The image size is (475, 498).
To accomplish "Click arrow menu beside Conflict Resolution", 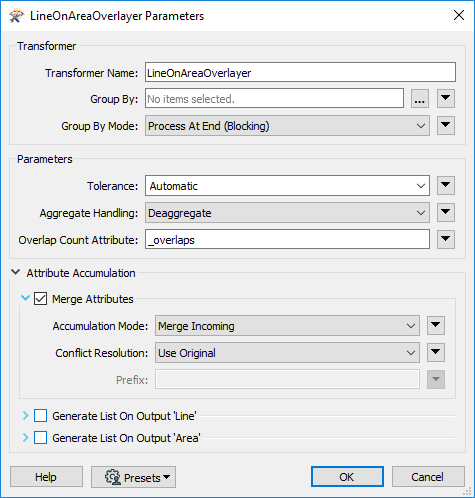I will pyautogui.click(x=436, y=353).
